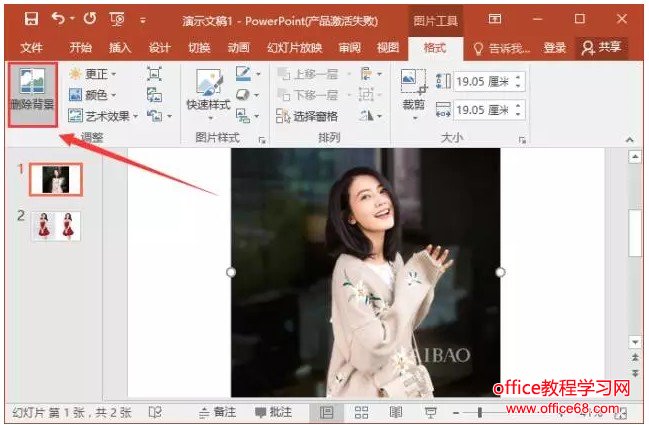Select slide 2 thumbnail
This screenshot has height=425, width=649.
(x=56, y=226)
